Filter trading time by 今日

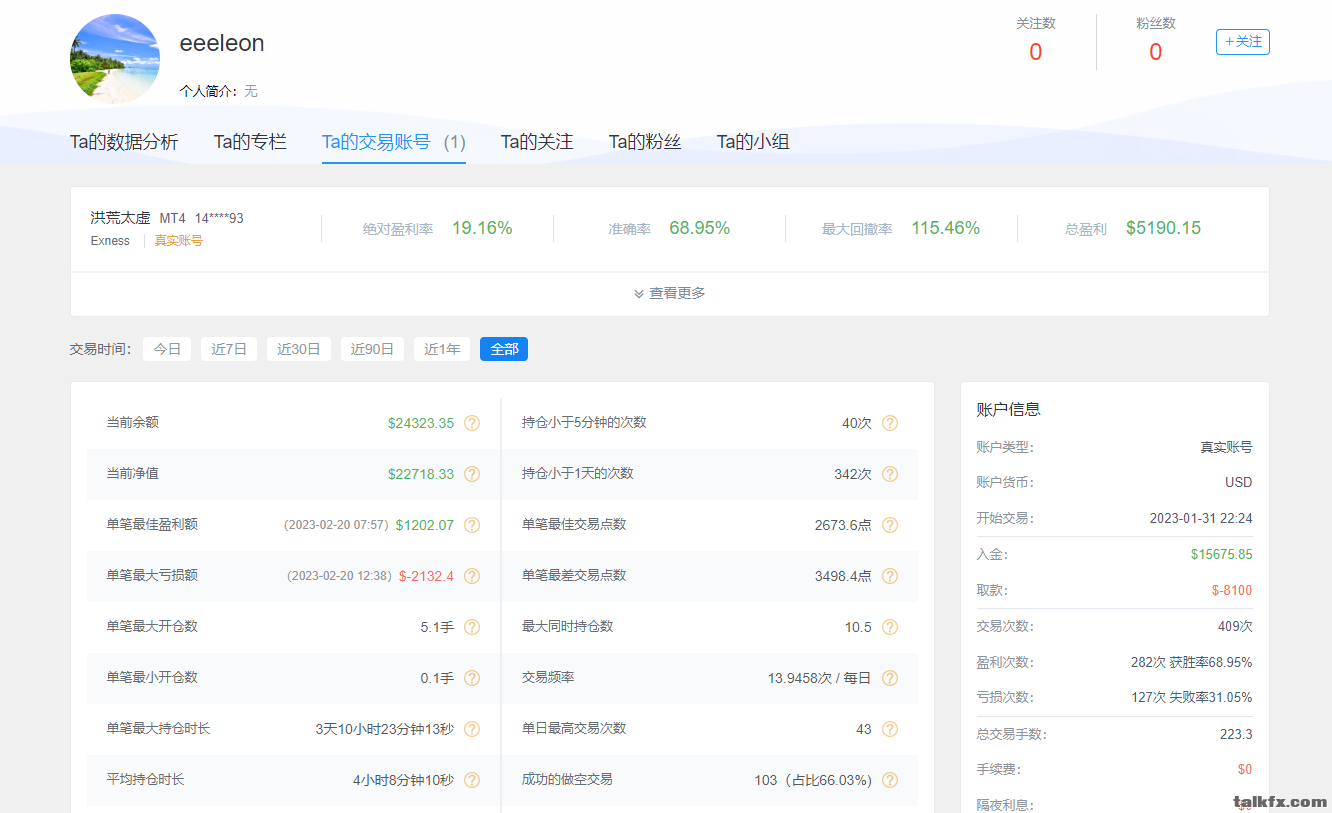point(167,349)
